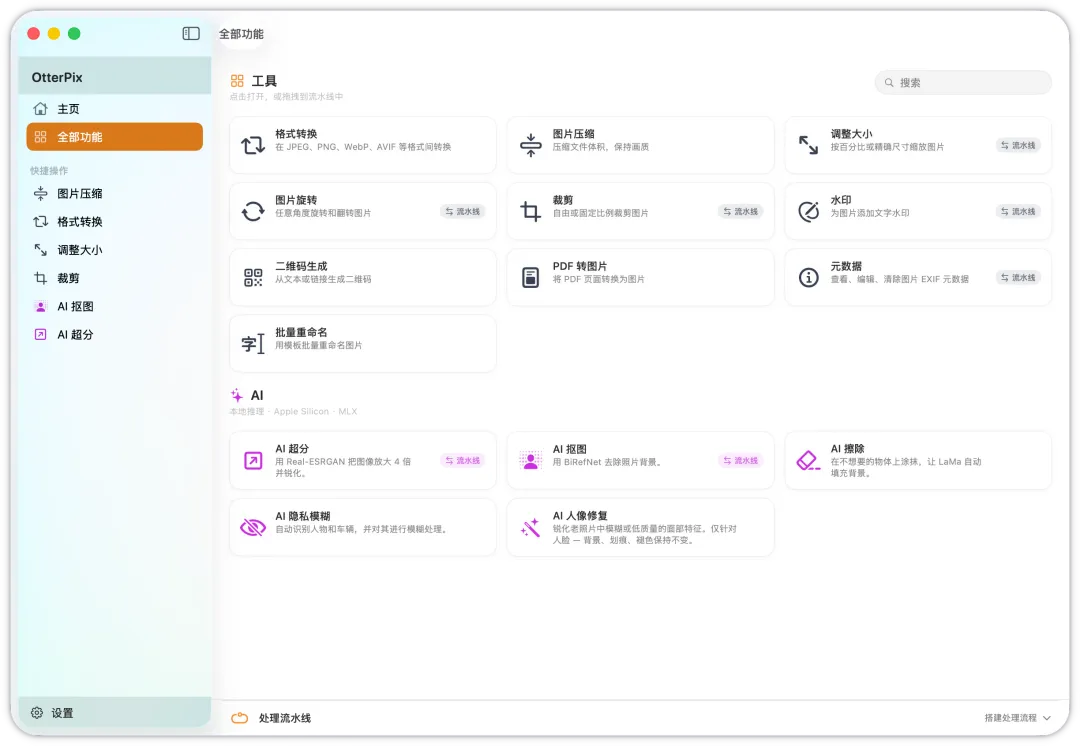Image resolution: width=1080 pixels, height=746 pixels.
Task: Click the AI 隐私模糊 card's crossed-eye icon
Action: (x=253, y=528)
